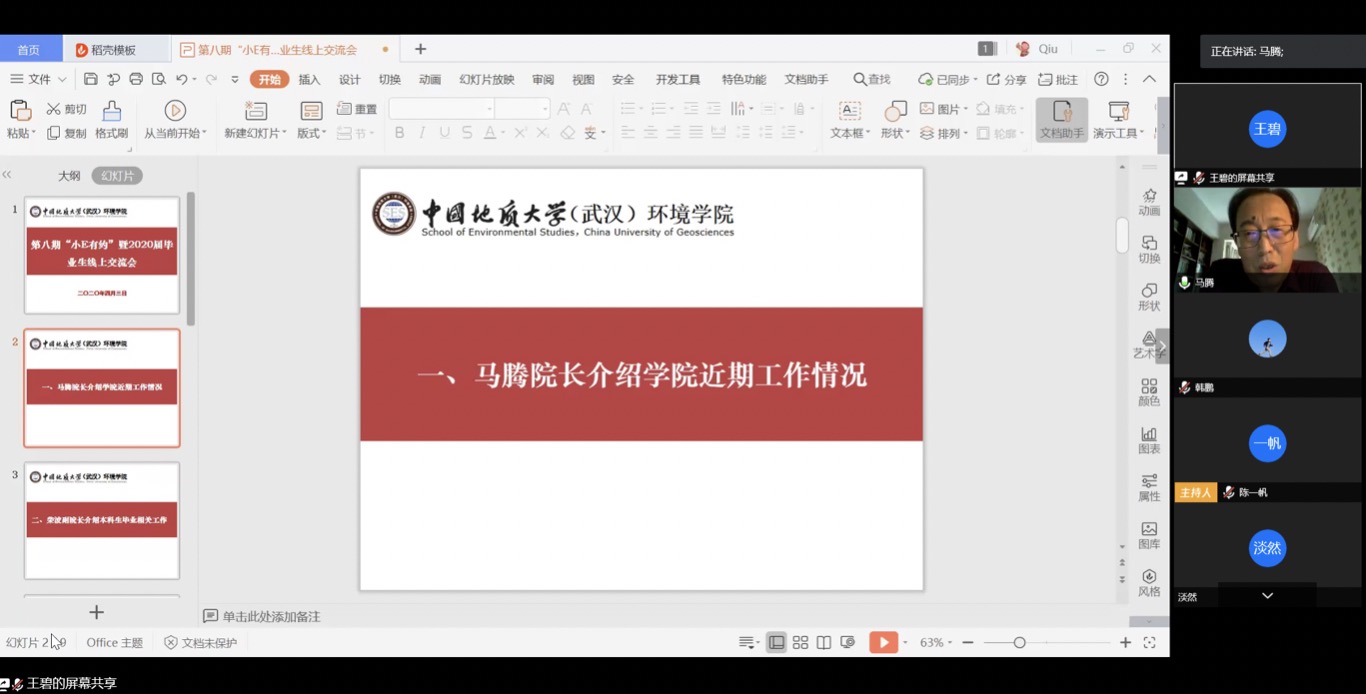Viewport: 1366px width, 694px height.
Task: Switch to reading view in status bar
Action: [x=824, y=642]
